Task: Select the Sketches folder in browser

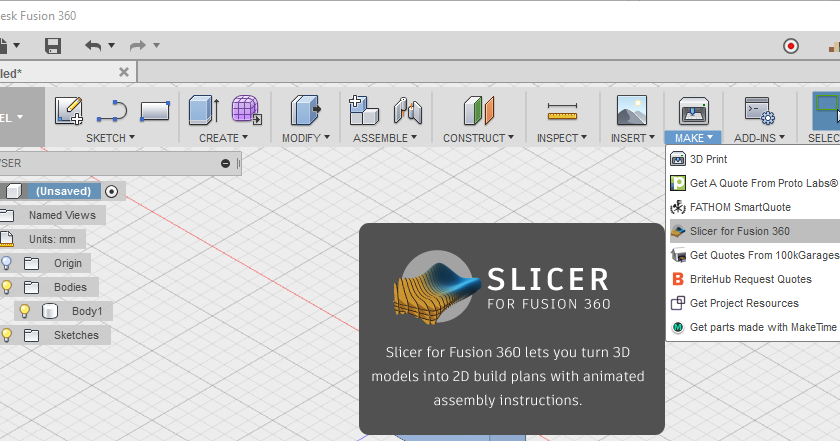Action: click(76, 335)
